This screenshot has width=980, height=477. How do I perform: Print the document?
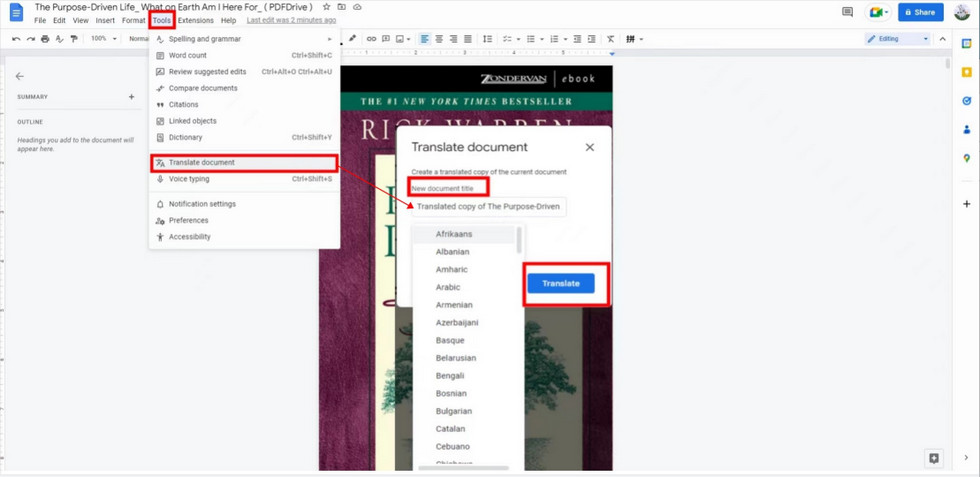pyautogui.click(x=45, y=39)
